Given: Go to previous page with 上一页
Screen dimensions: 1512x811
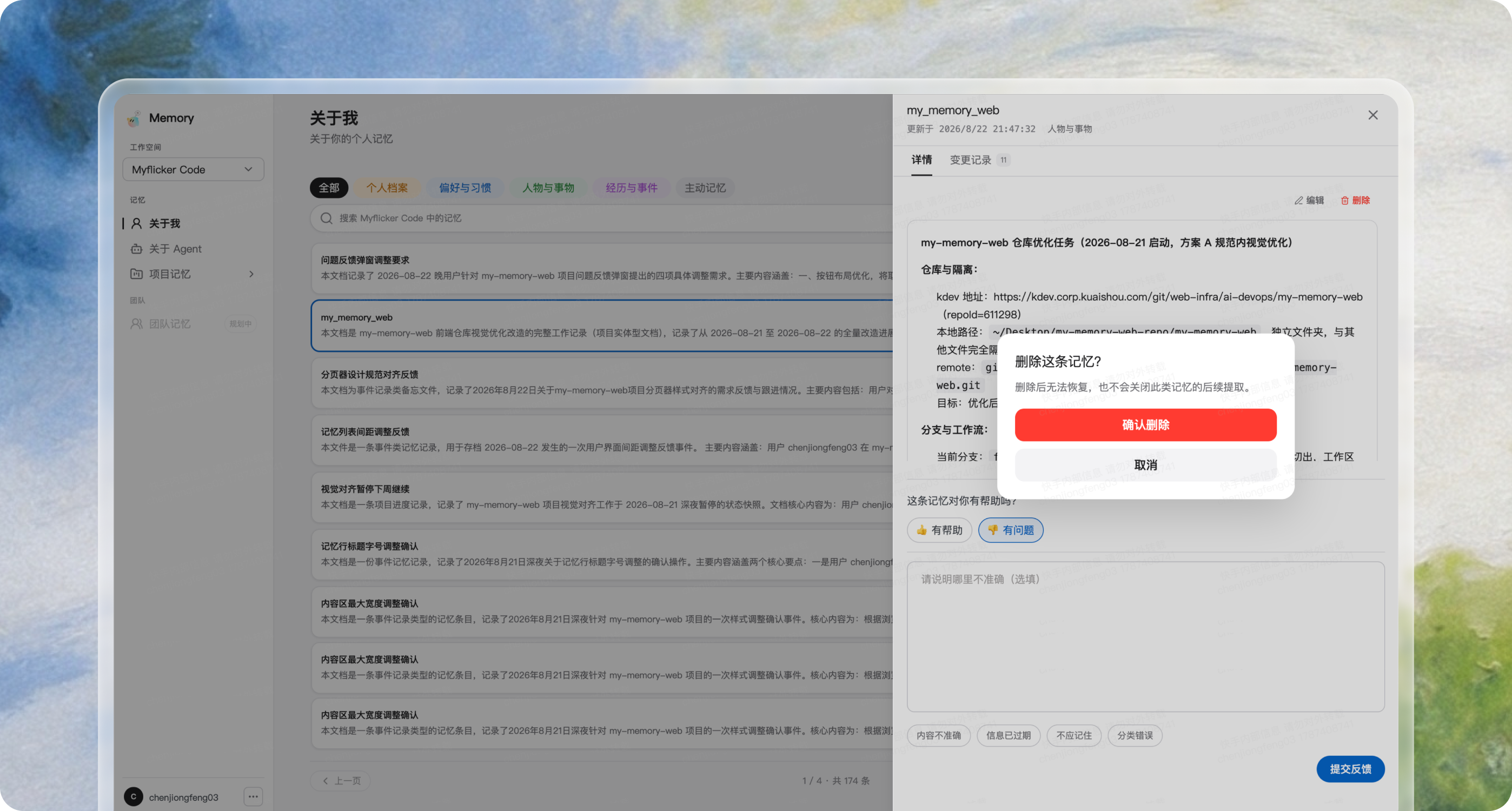Looking at the screenshot, I should tap(341, 781).
